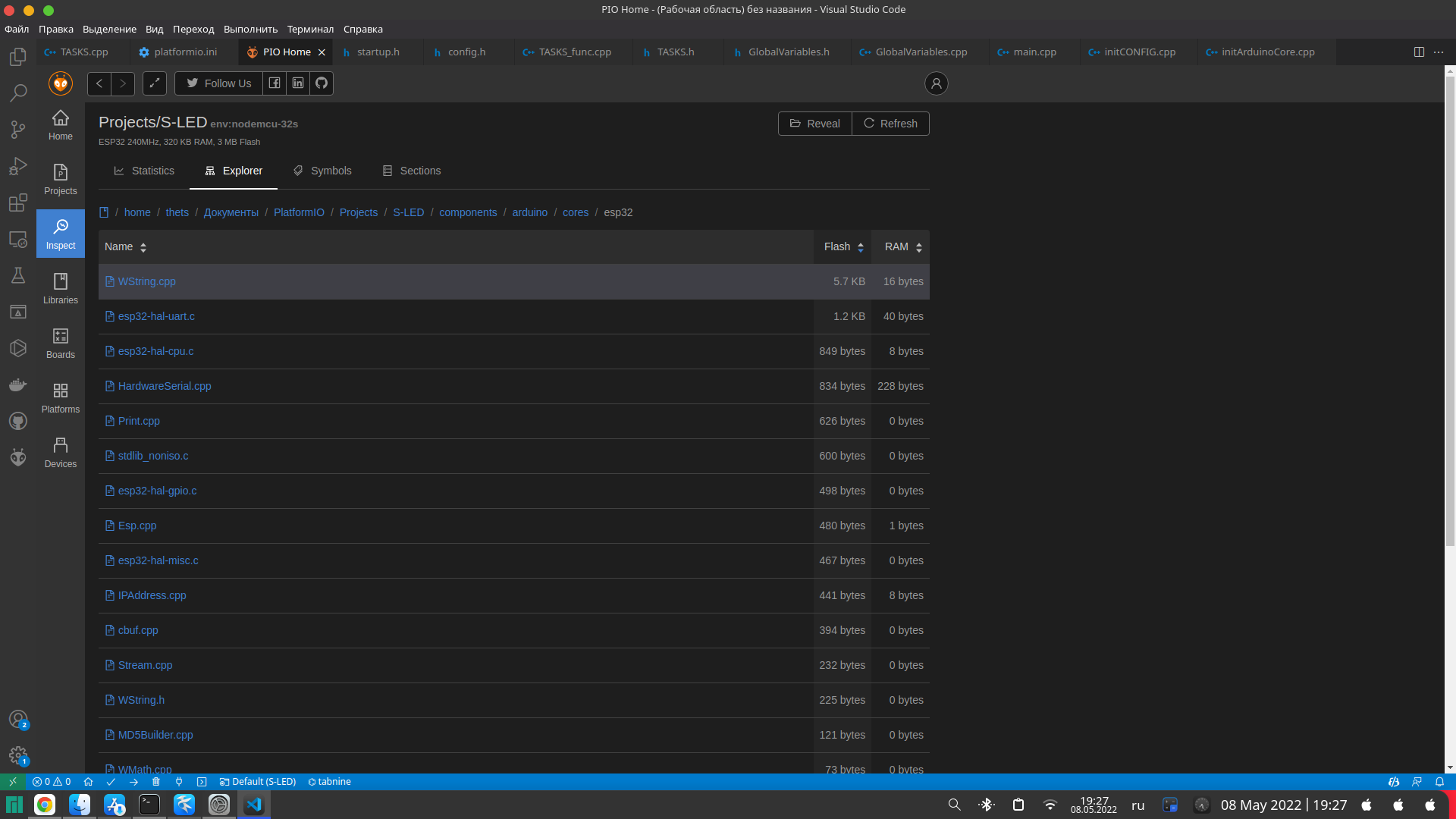
Task: Open PlatformIO GitHub repository icon
Action: pos(322,83)
